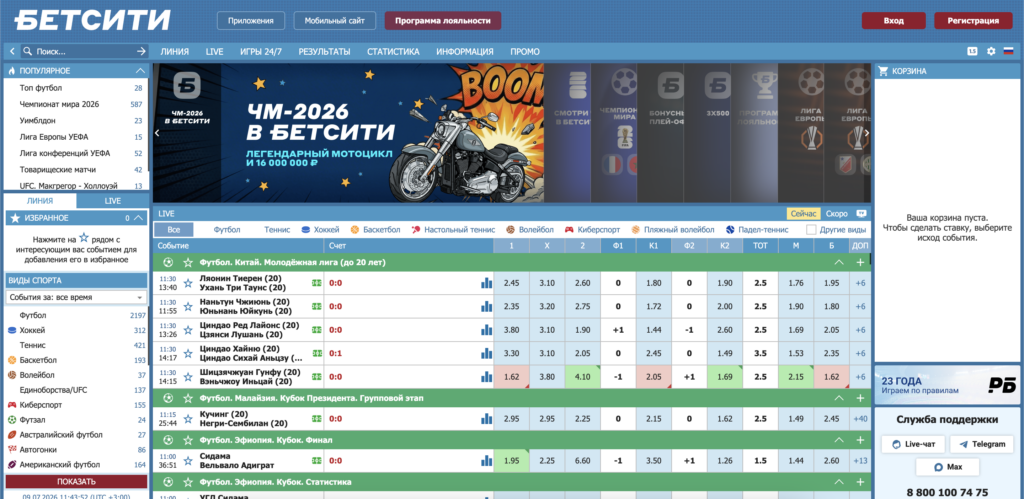Favorite the Наньтун Чжиюнь match star

(188, 306)
